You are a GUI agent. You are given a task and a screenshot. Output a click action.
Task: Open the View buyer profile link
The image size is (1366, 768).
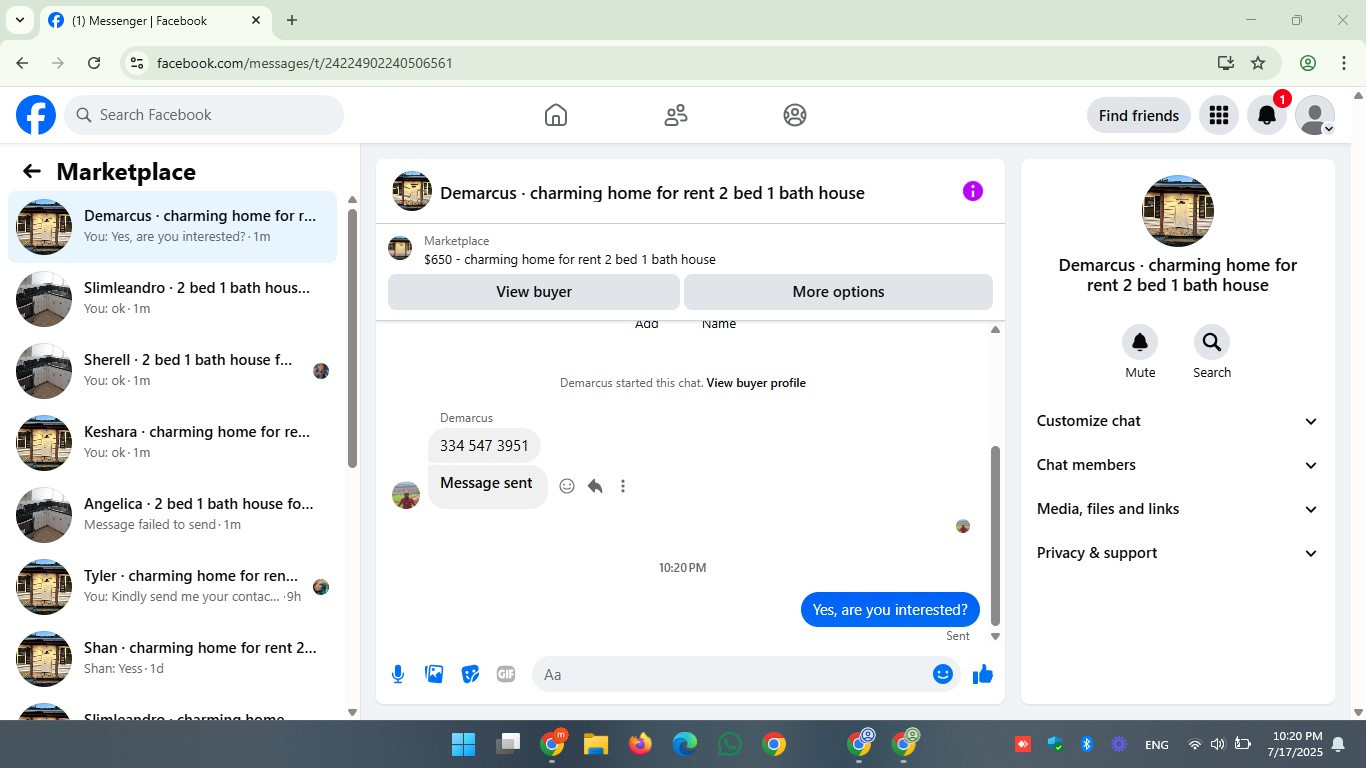pyautogui.click(x=756, y=383)
